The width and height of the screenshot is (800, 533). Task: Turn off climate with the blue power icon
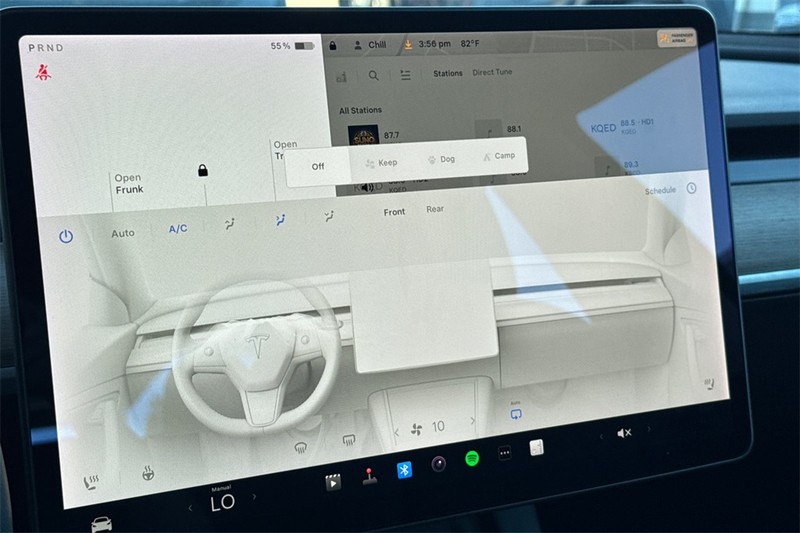[x=66, y=236]
